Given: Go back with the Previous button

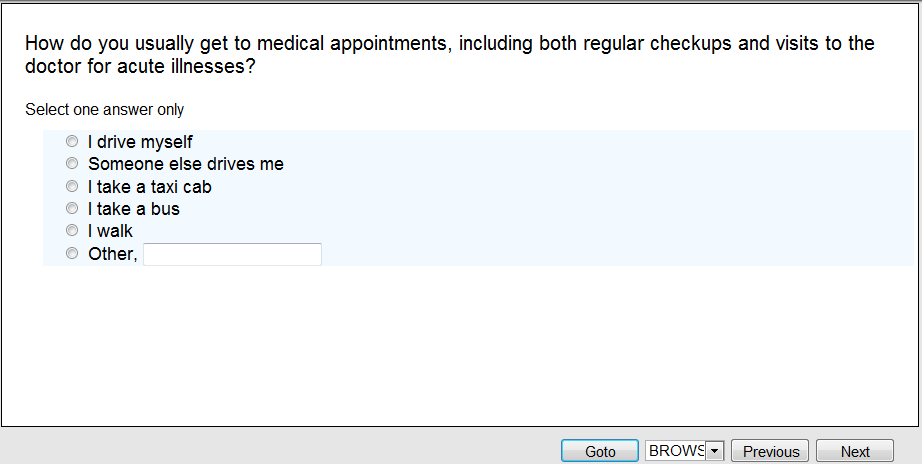Looking at the screenshot, I should 771,451.
